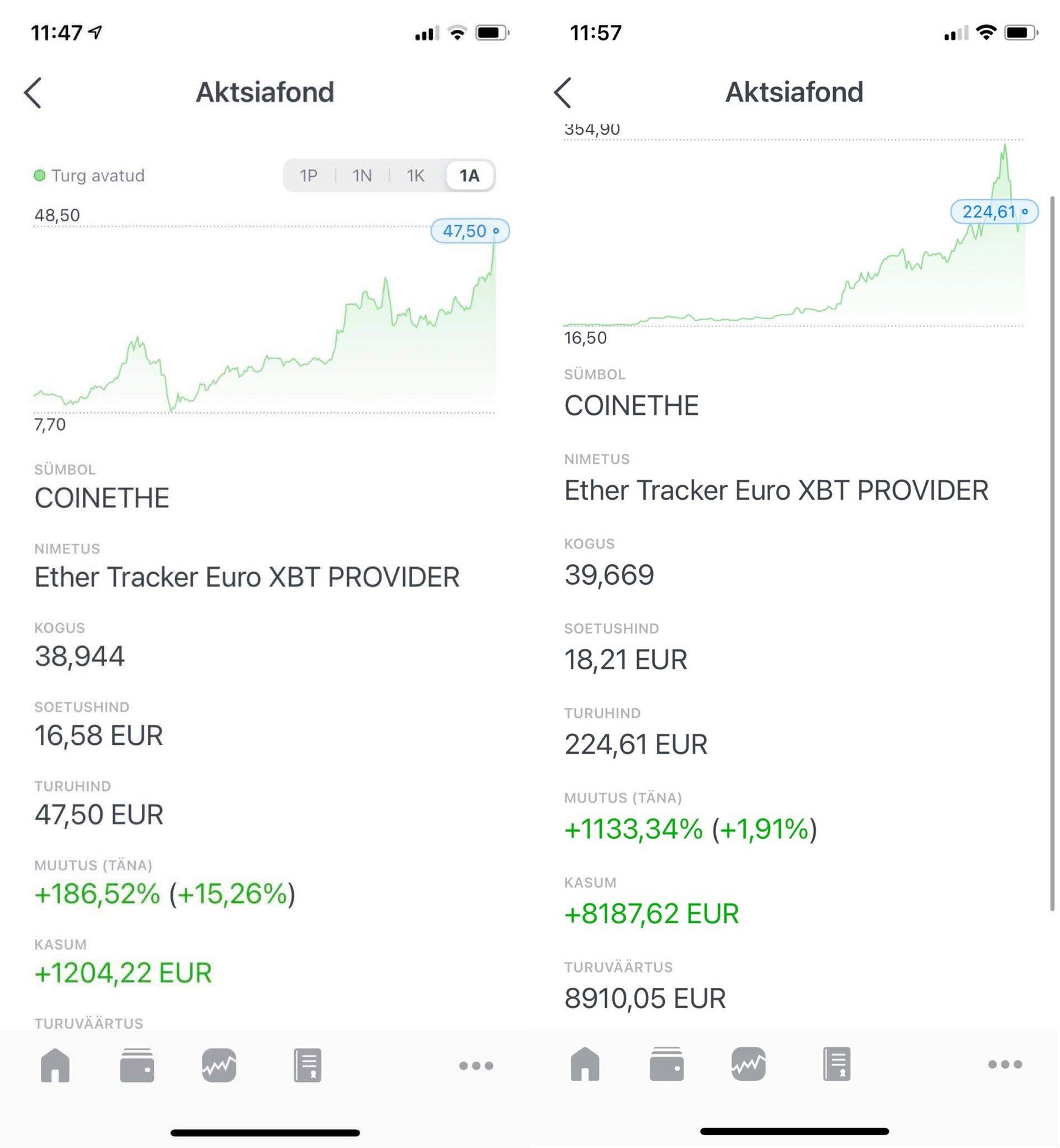Select the 1A chart period
The width and height of the screenshot is (1060, 1148).
(469, 176)
